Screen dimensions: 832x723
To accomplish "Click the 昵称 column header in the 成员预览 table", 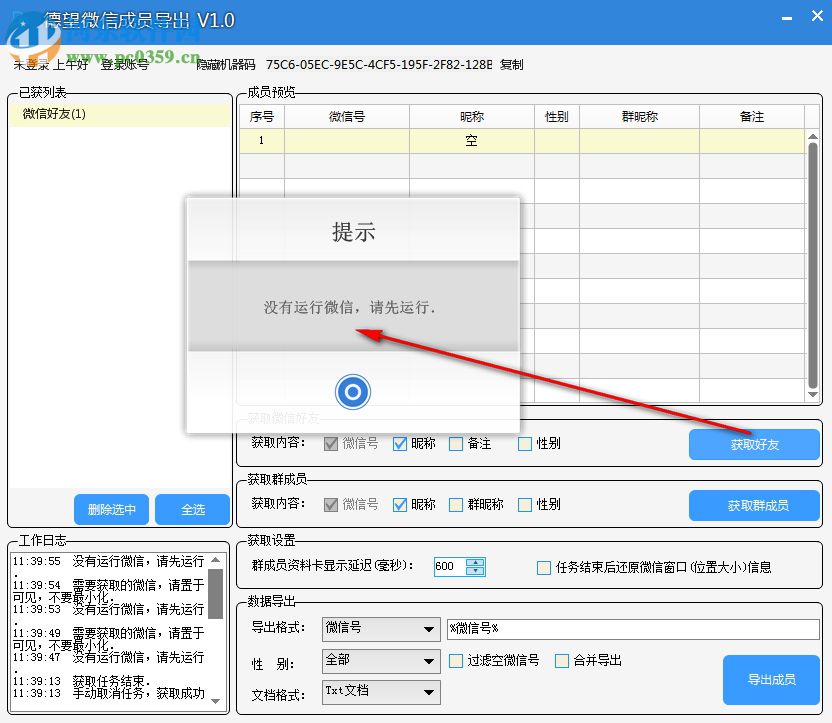I will 472,117.
